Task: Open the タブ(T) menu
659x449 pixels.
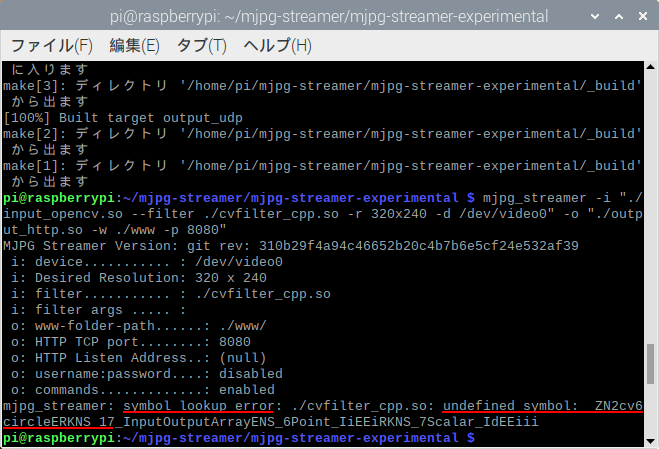Action: coord(201,45)
